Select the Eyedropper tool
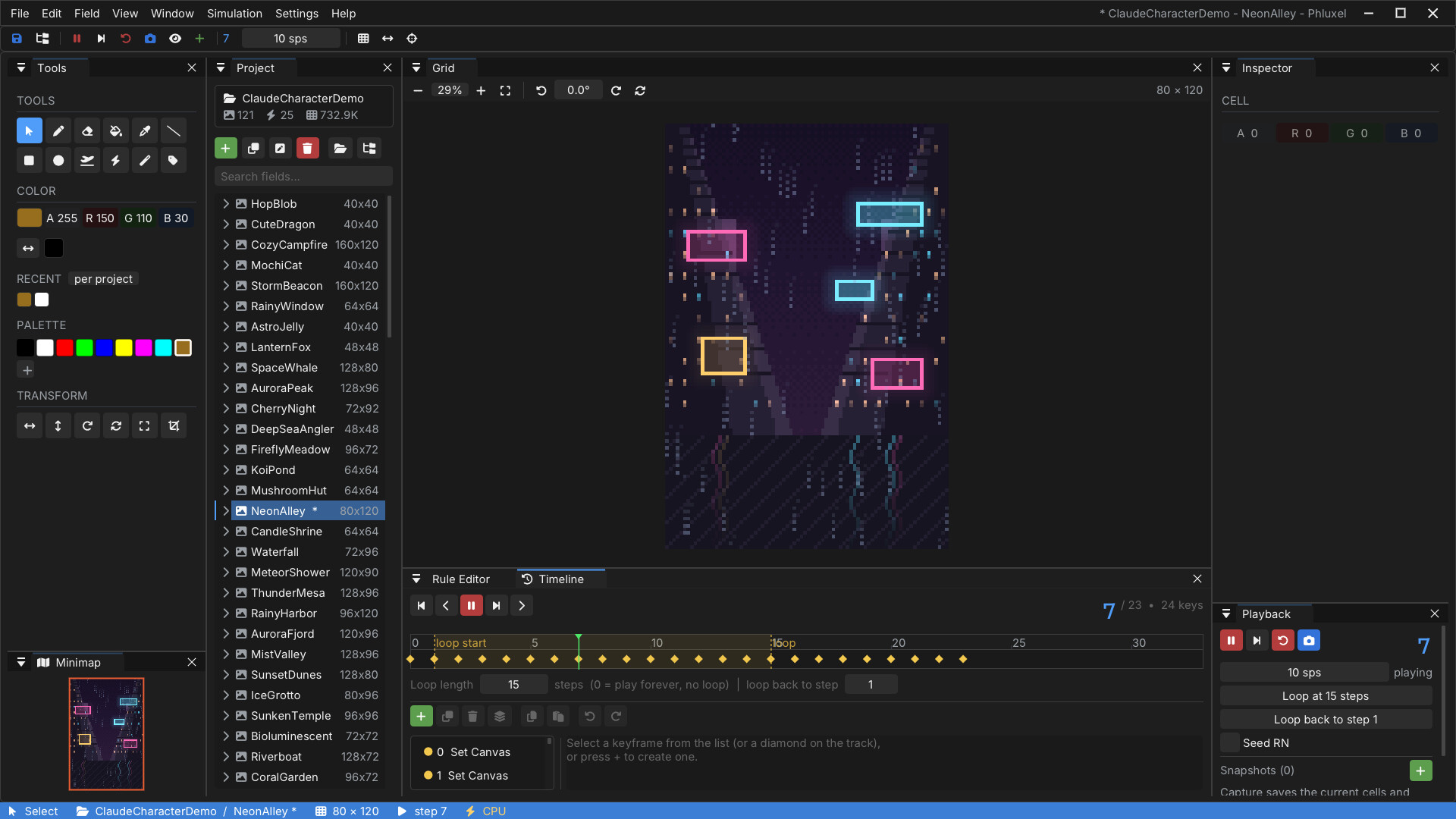 [x=145, y=131]
